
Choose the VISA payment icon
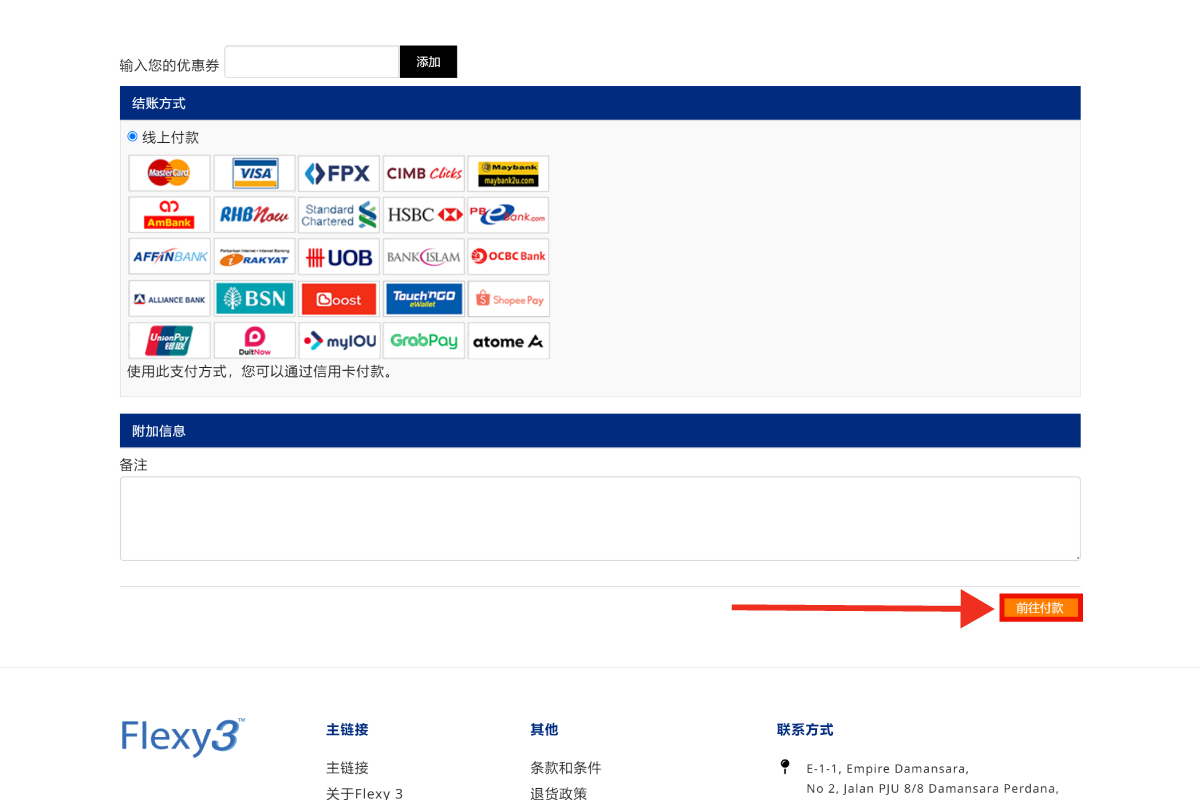click(254, 173)
